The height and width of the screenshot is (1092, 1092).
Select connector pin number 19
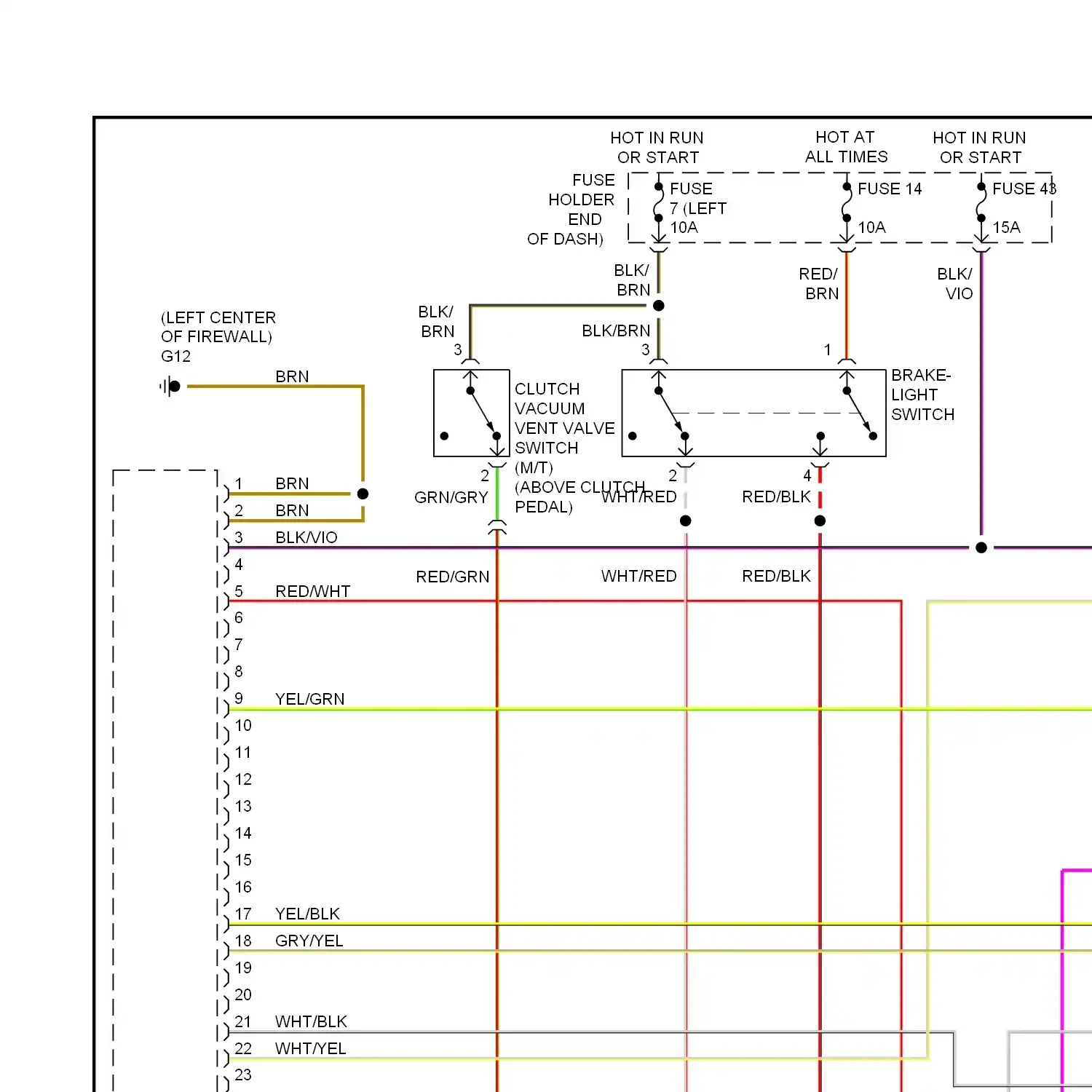coord(243,968)
